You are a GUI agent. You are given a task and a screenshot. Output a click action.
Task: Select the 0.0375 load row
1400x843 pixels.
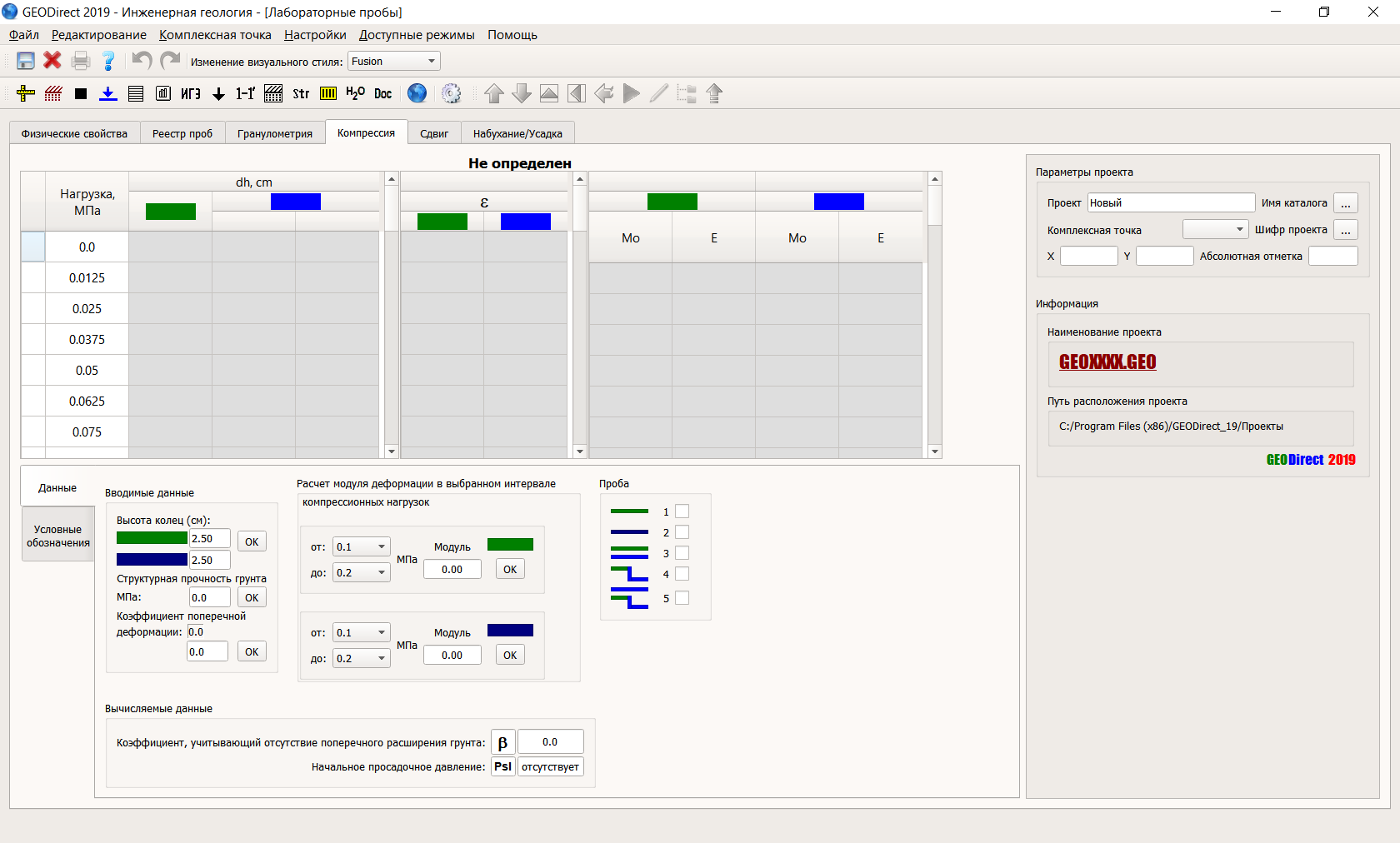click(87, 339)
